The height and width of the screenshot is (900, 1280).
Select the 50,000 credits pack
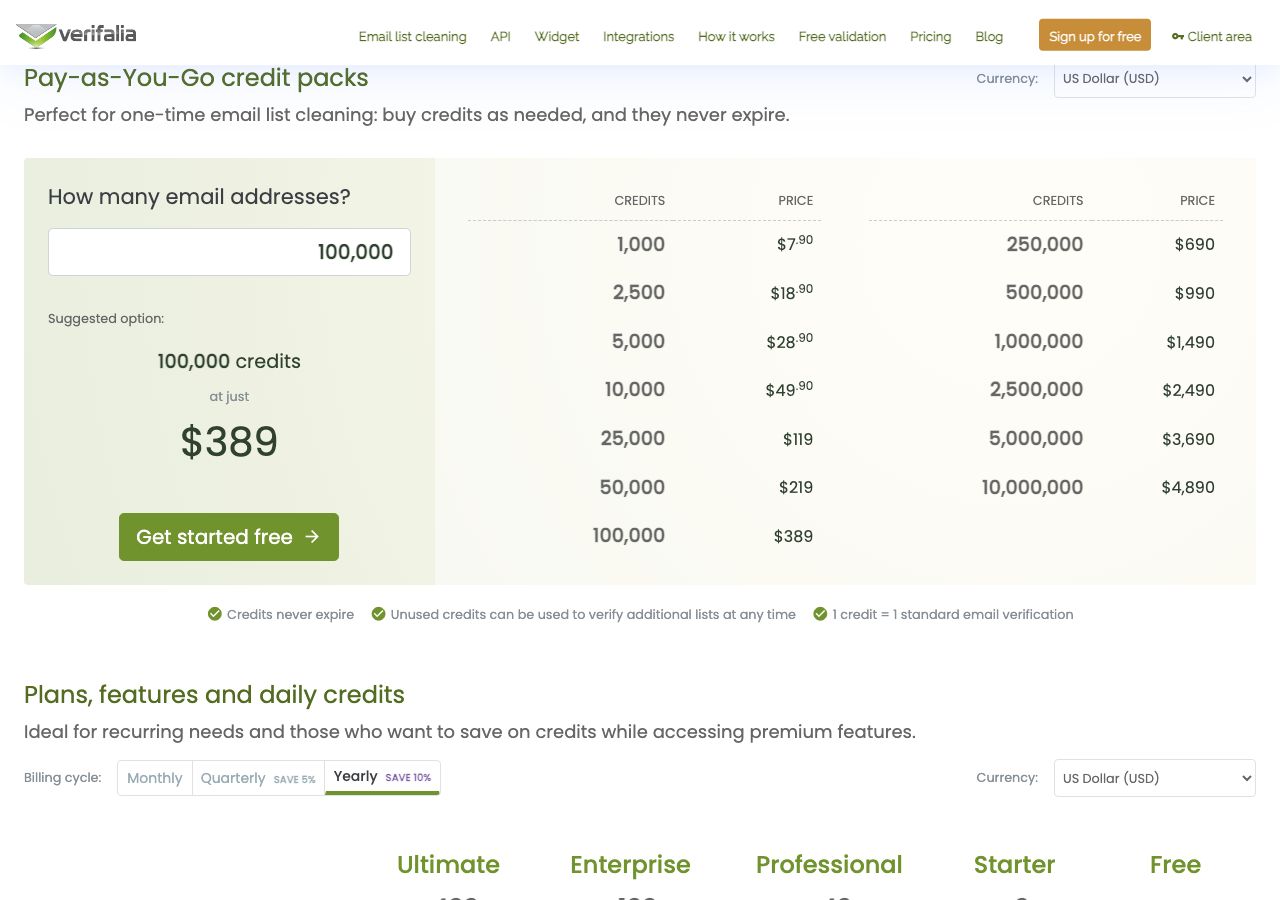644,488
